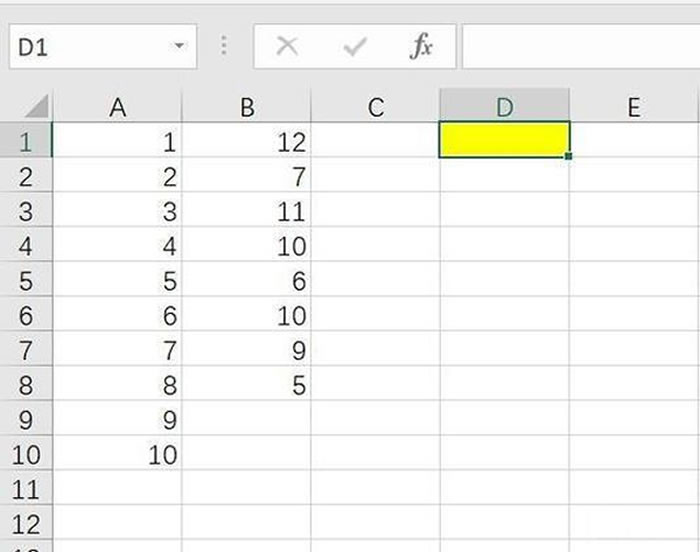Click cell A10 containing 10
The height and width of the screenshot is (552, 700).
[117, 455]
